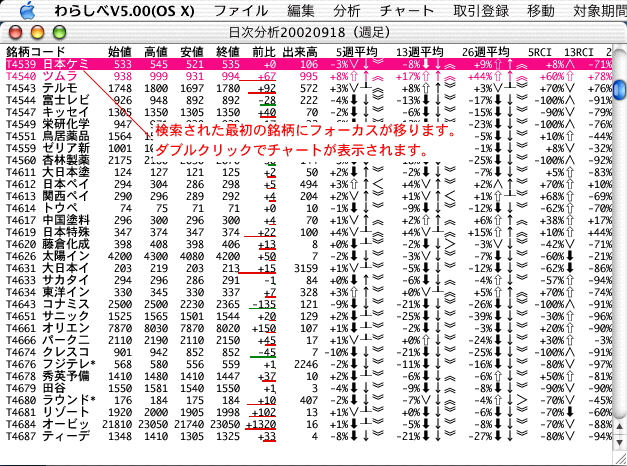
Task: Select the highlighted T4539 日本ケミ row
Action: click(309, 64)
